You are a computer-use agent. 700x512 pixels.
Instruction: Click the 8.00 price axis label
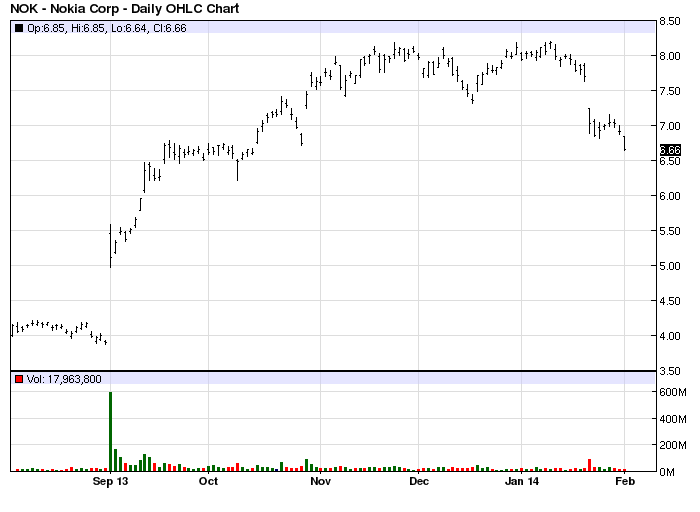(x=670, y=56)
